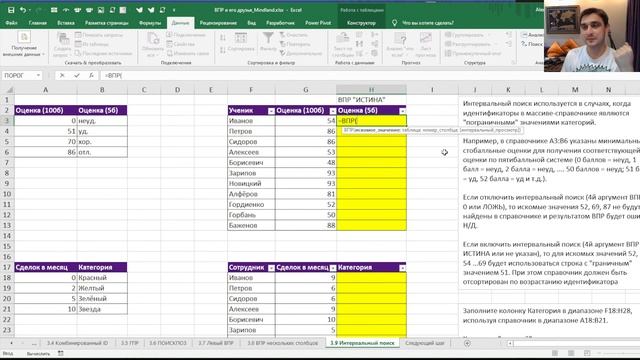Open the Insert Function fx dialog
This screenshot has height=360, width=640.
coord(91,76)
